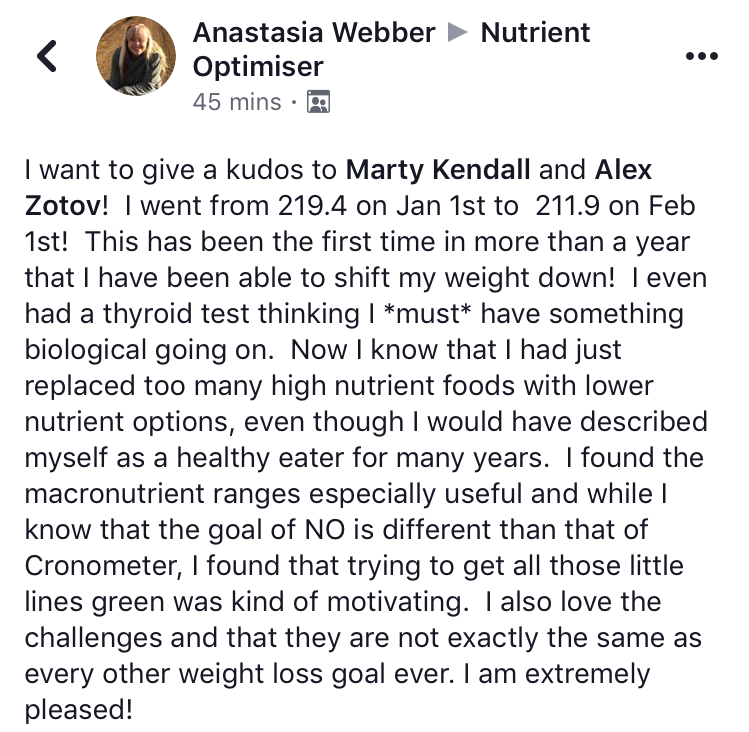The height and width of the screenshot is (732, 749).
Task: Open tagged profile Marty Kendall
Action: point(438,170)
